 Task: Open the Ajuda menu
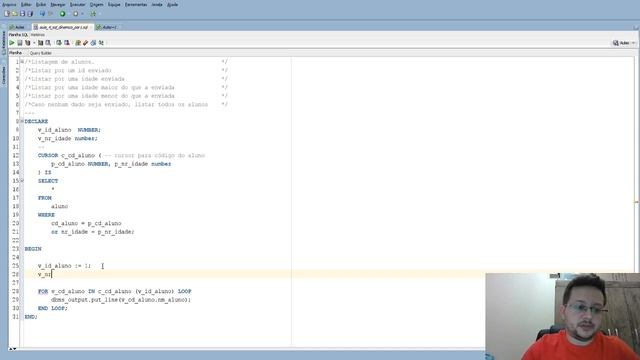coord(173,4)
